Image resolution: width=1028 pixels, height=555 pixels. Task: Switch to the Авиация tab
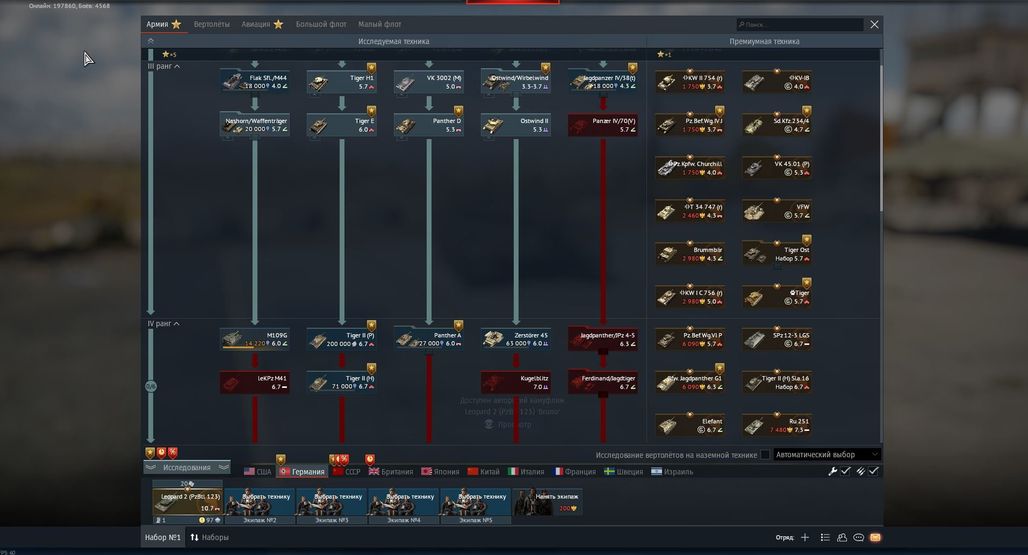point(262,24)
